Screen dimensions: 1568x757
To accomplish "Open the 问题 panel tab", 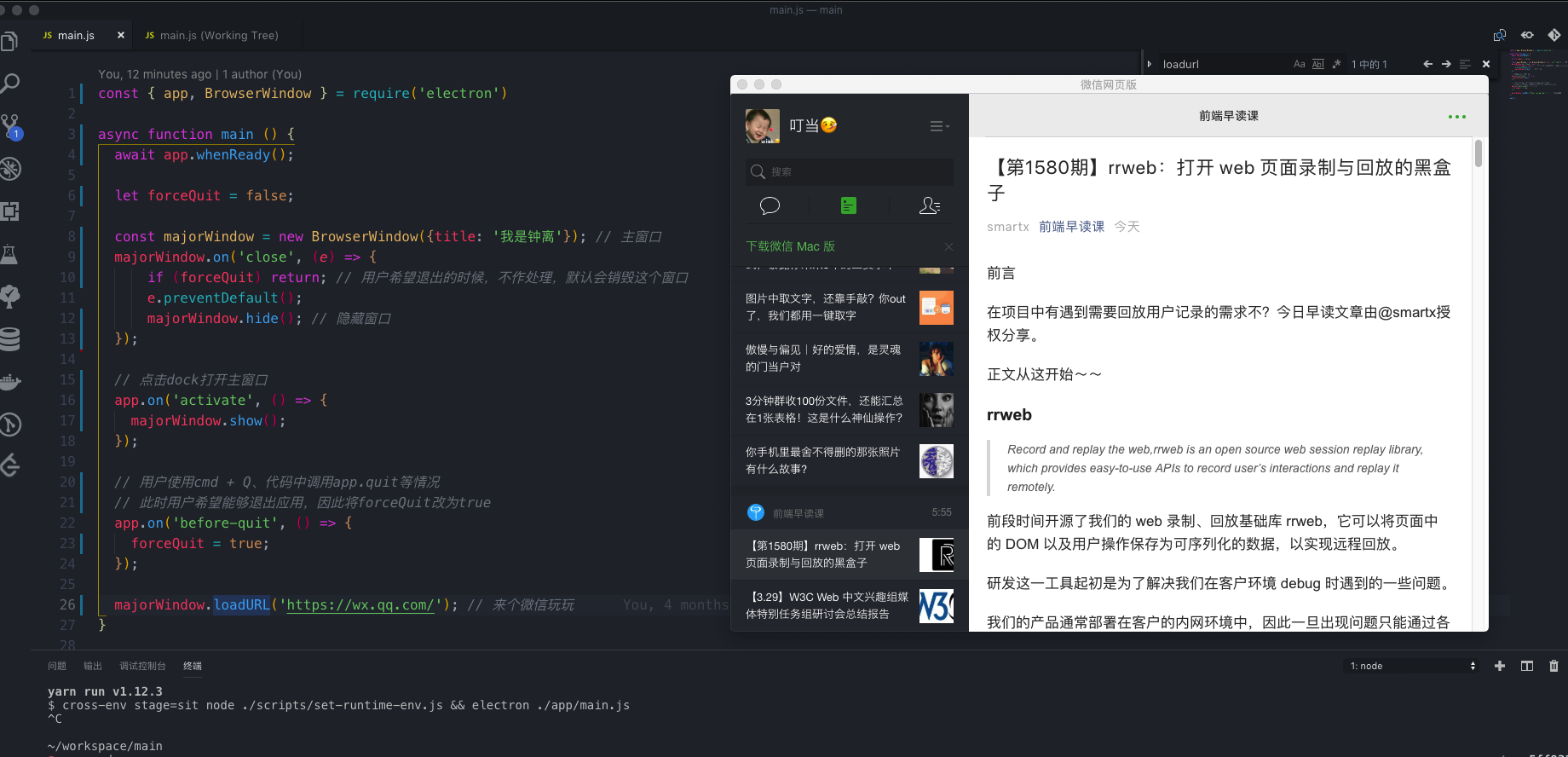I will pyautogui.click(x=57, y=666).
